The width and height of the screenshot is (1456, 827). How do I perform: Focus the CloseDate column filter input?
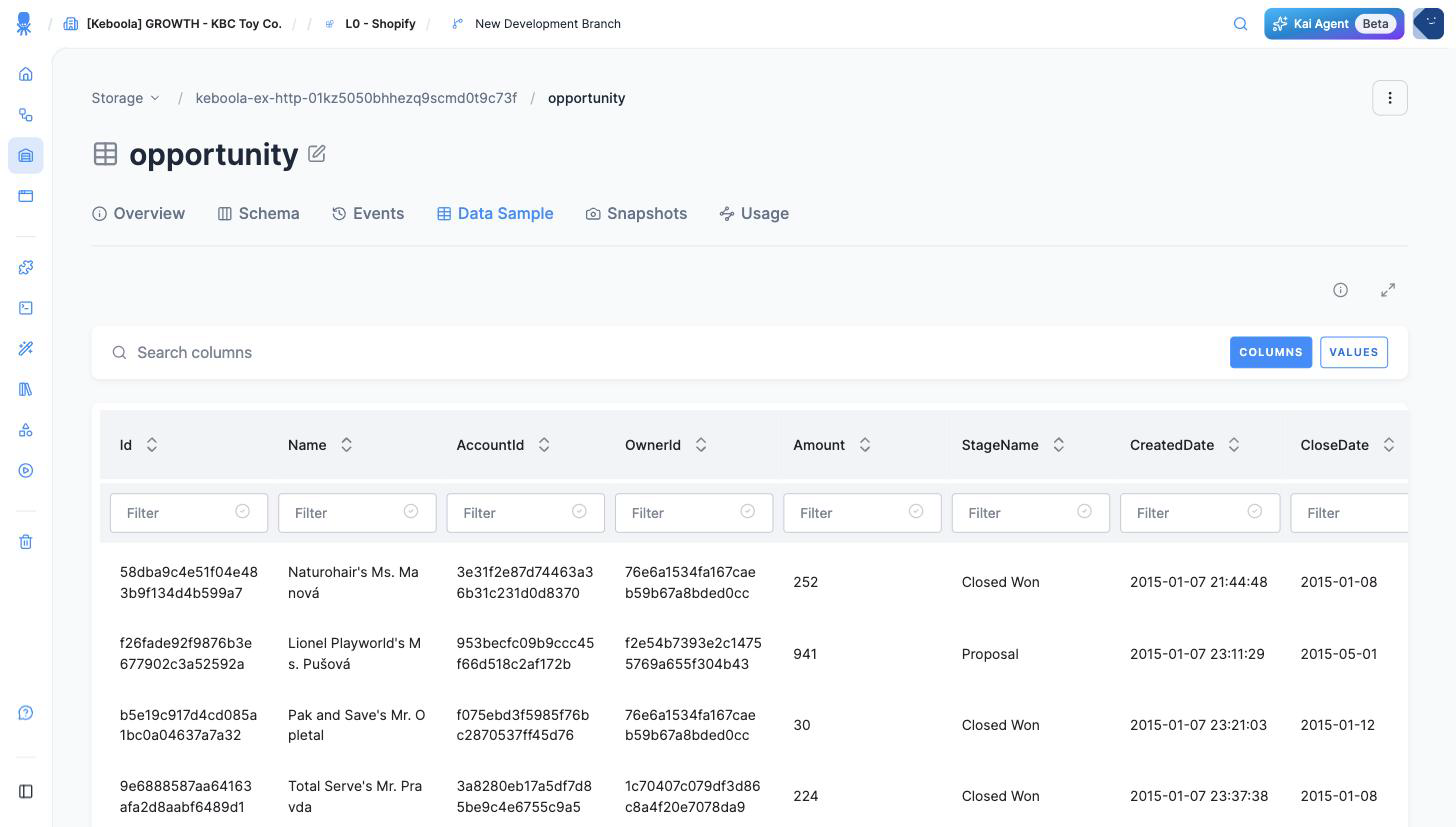[1349, 513]
